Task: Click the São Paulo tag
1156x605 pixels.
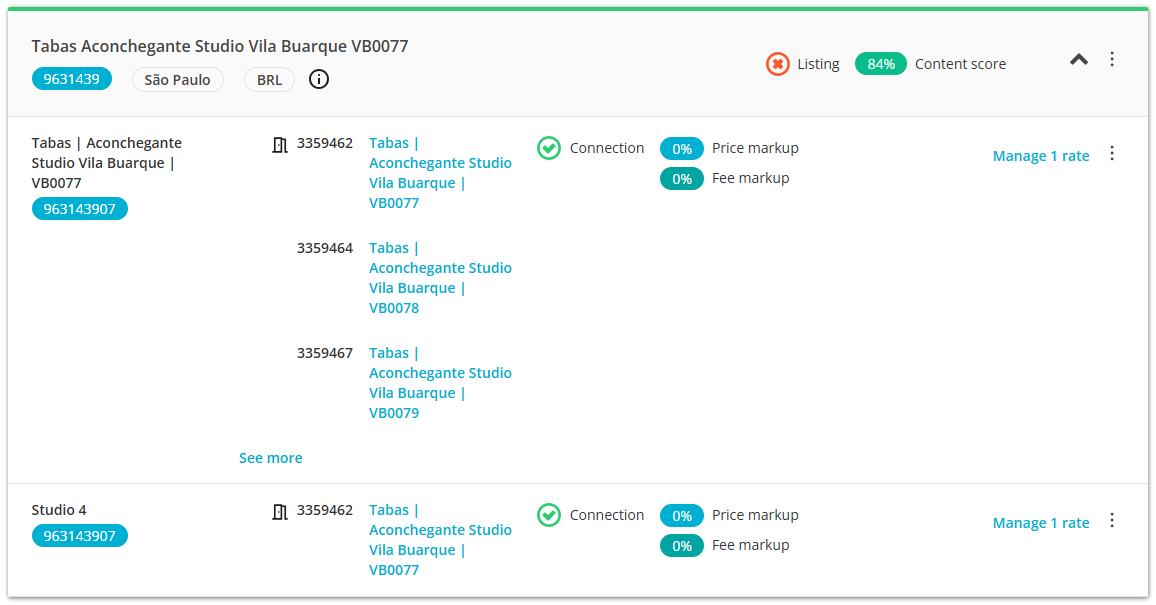Action: pyautogui.click(x=178, y=80)
